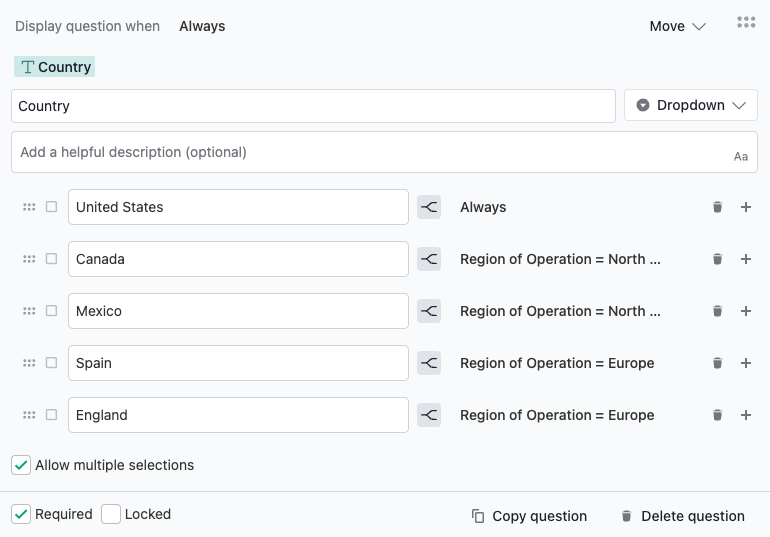Click Copy question
Screen dimensions: 770x537
click(x=529, y=516)
